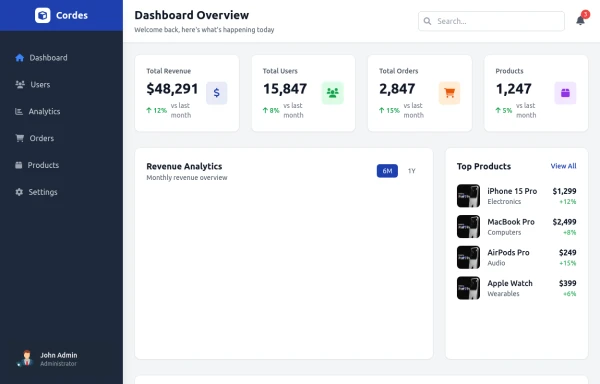The height and width of the screenshot is (384, 600).
Task: Click the 12% growth indicator on Total Revenue
Action: tap(157, 110)
